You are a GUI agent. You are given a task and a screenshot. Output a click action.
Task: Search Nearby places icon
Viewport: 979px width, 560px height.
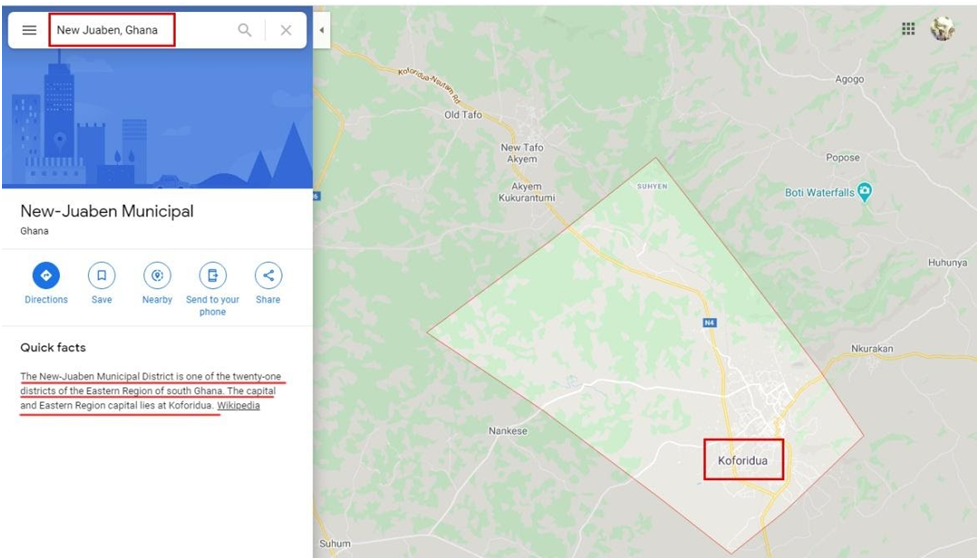click(157, 275)
